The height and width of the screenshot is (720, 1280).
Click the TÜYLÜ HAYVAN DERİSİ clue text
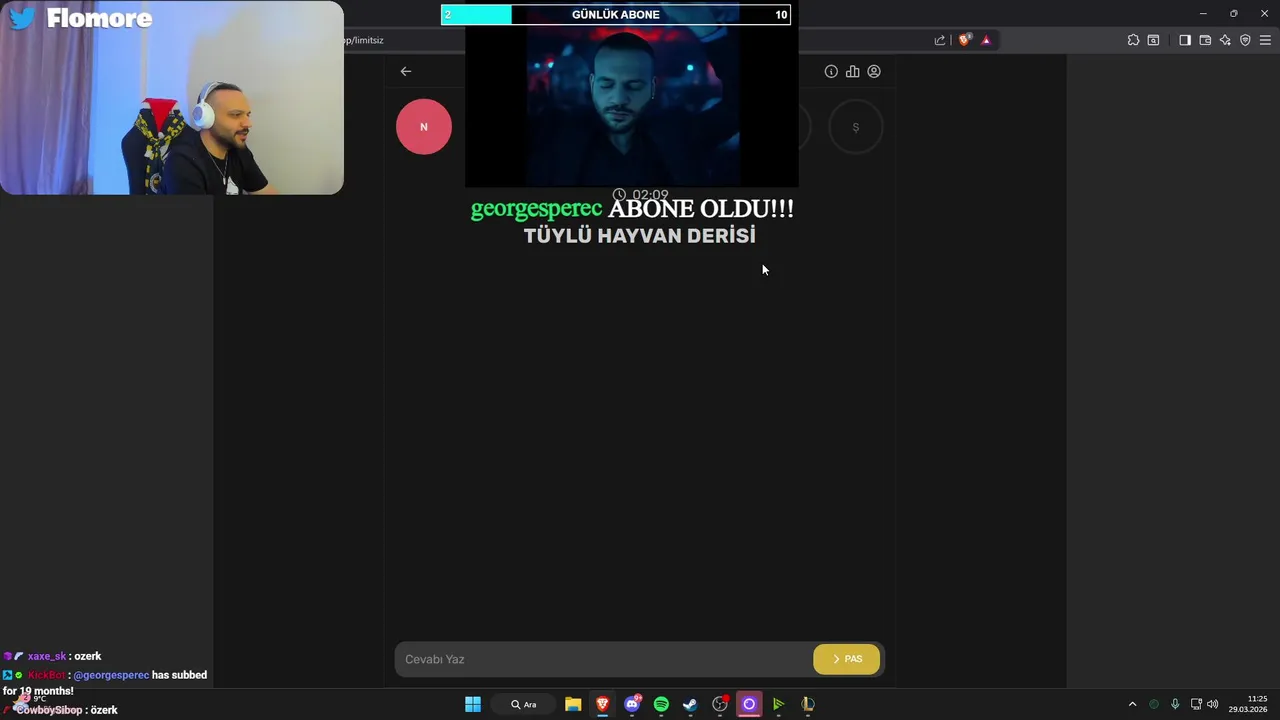point(640,236)
